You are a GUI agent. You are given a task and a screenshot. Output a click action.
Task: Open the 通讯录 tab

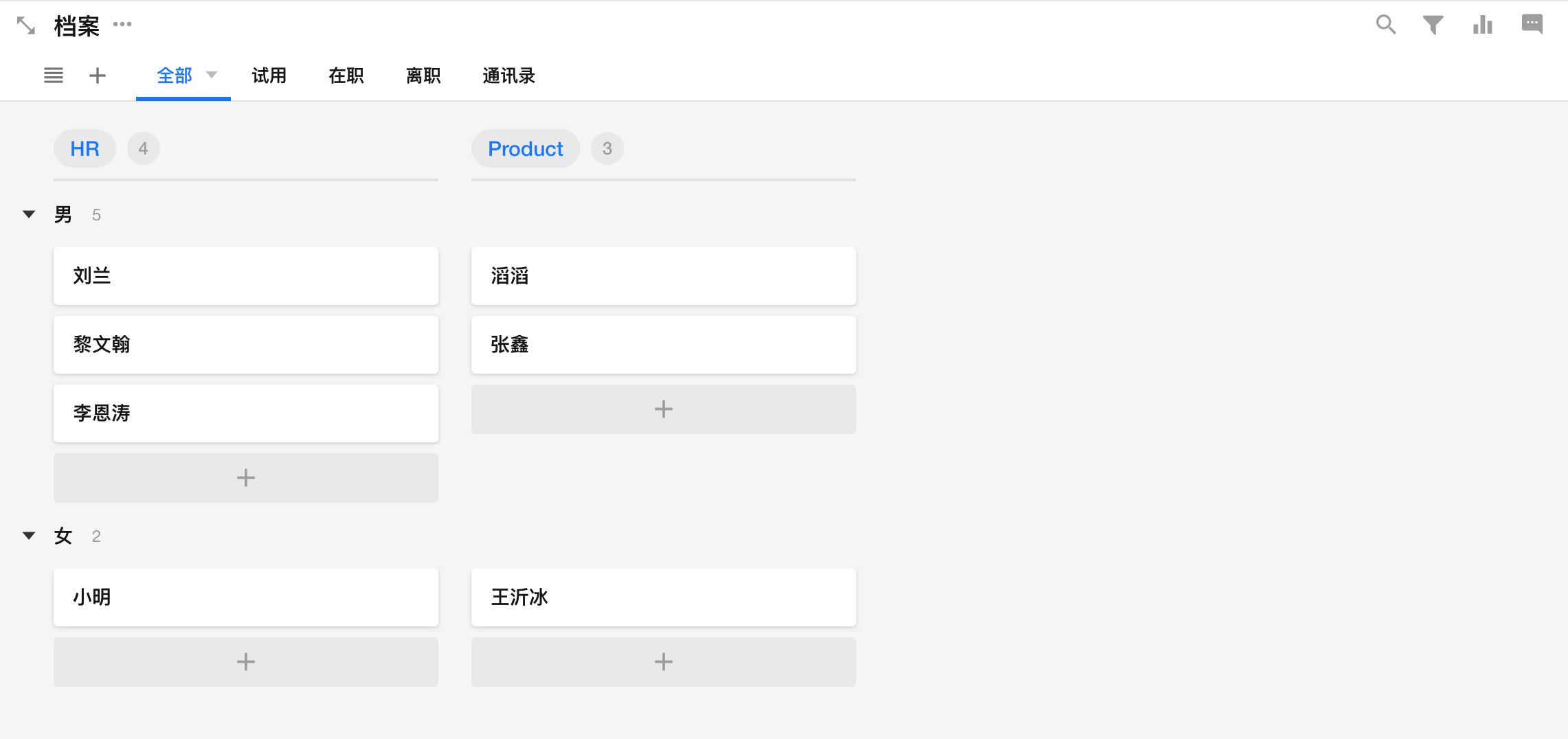click(x=508, y=76)
